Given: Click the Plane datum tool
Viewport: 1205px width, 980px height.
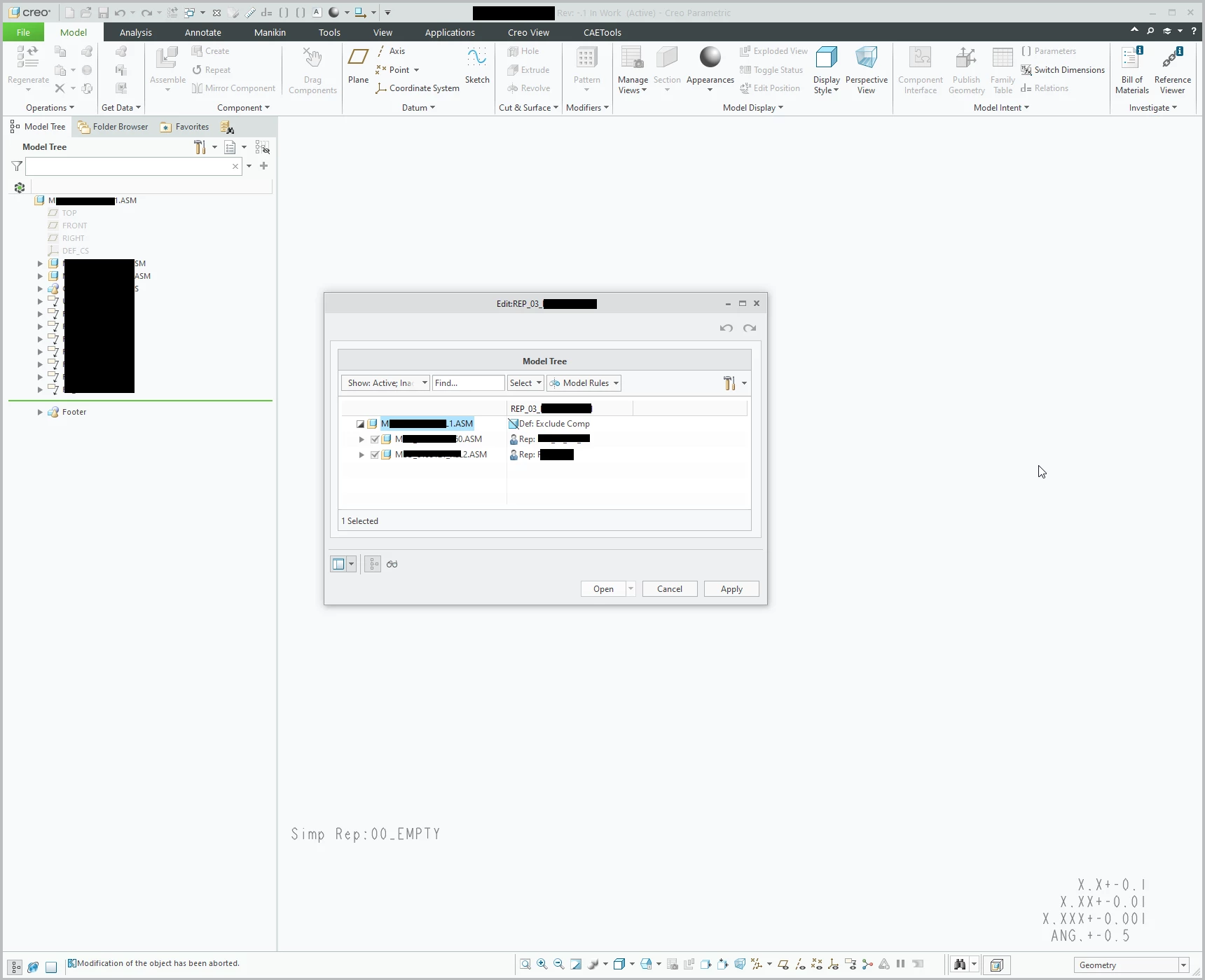Looking at the screenshot, I should 358,66.
